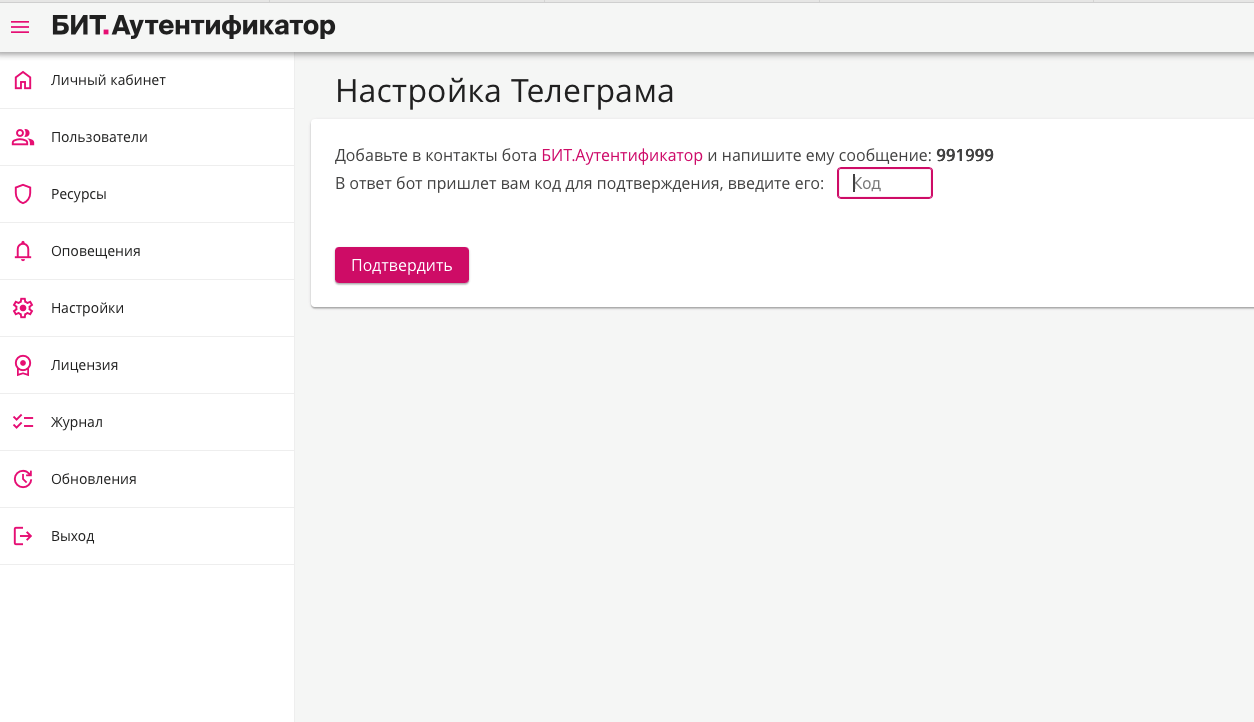
Task: Click the exit arrow icon for Выход
Action: [23, 536]
